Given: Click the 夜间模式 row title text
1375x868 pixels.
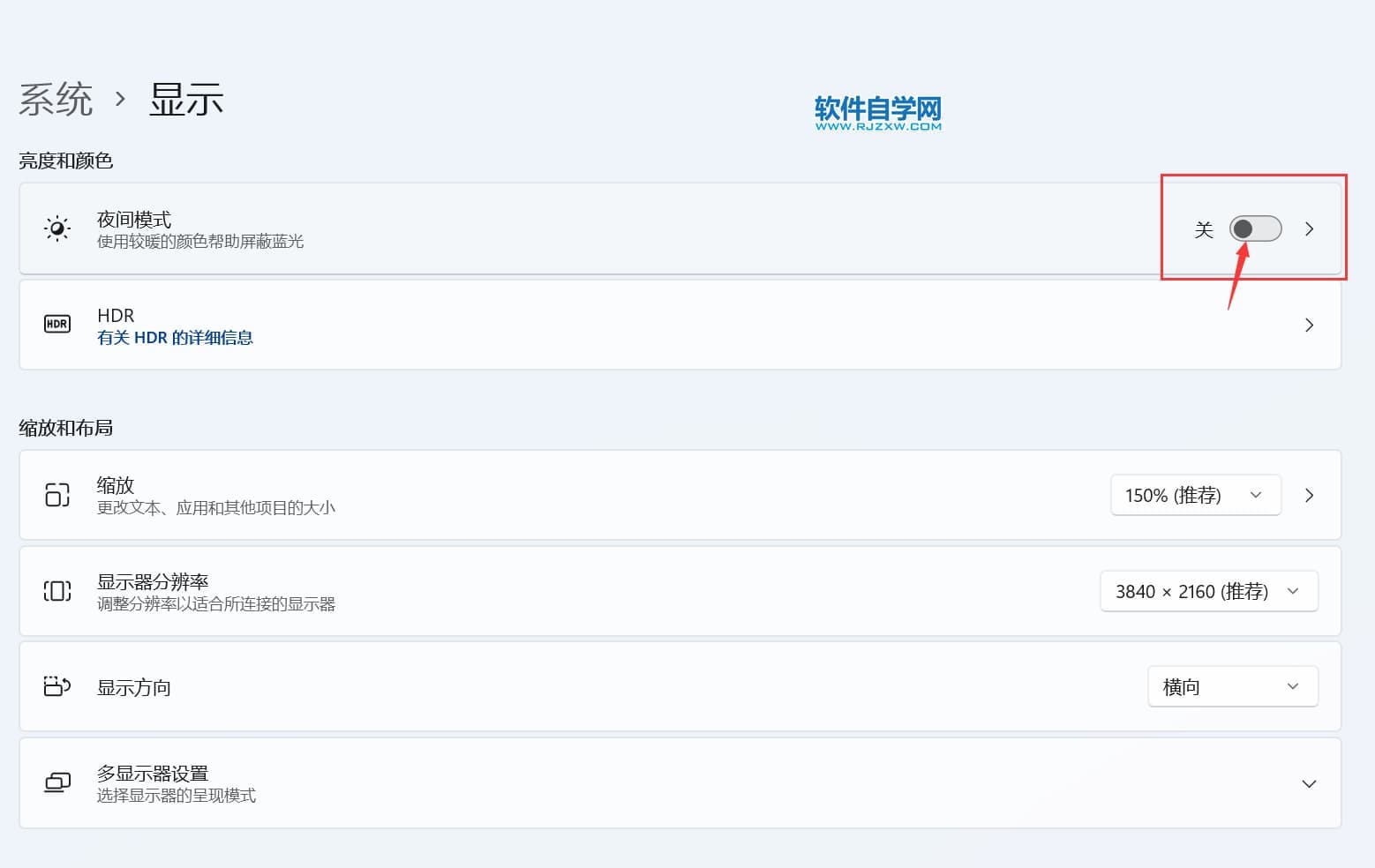Looking at the screenshot, I should click(x=134, y=219).
